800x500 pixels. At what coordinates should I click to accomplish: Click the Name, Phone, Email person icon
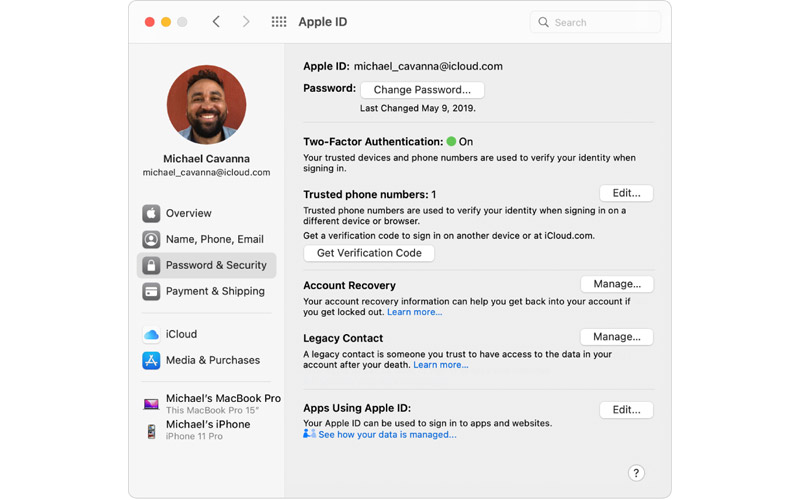151,239
